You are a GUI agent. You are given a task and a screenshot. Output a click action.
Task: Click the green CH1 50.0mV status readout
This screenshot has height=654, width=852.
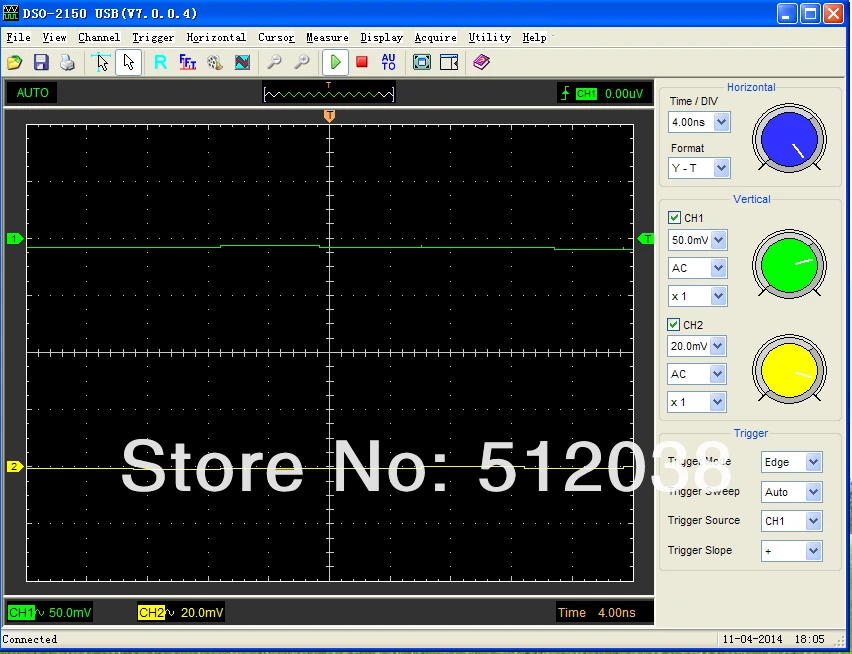click(x=50, y=613)
